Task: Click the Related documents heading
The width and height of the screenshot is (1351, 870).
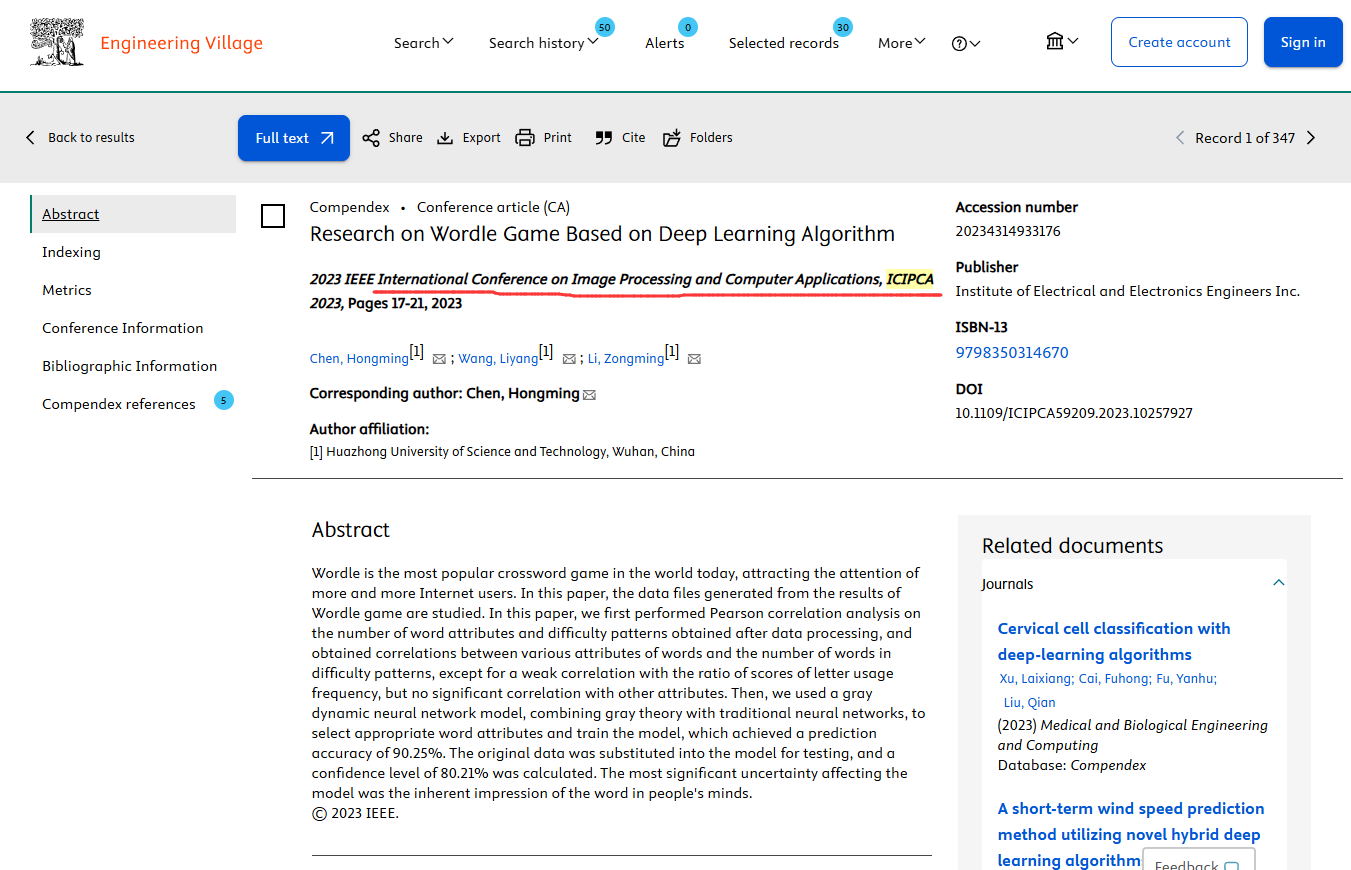Action: click(1072, 546)
